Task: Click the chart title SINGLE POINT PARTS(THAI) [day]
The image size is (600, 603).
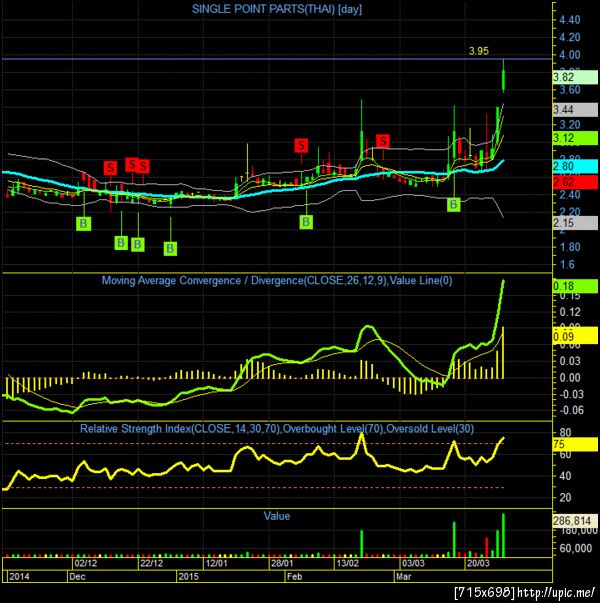Action: (277, 9)
